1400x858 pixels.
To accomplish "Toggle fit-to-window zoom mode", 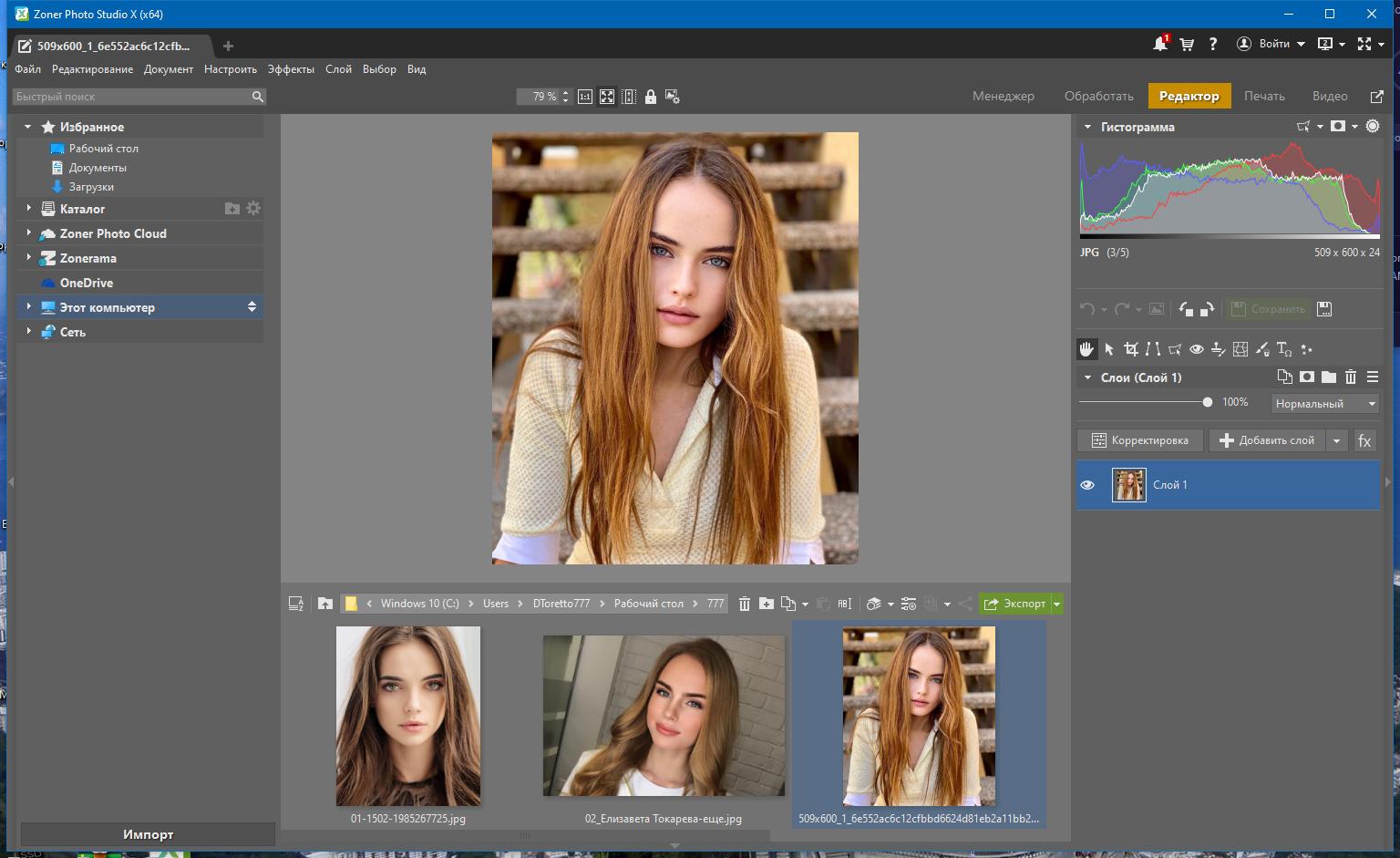I will point(607,97).
